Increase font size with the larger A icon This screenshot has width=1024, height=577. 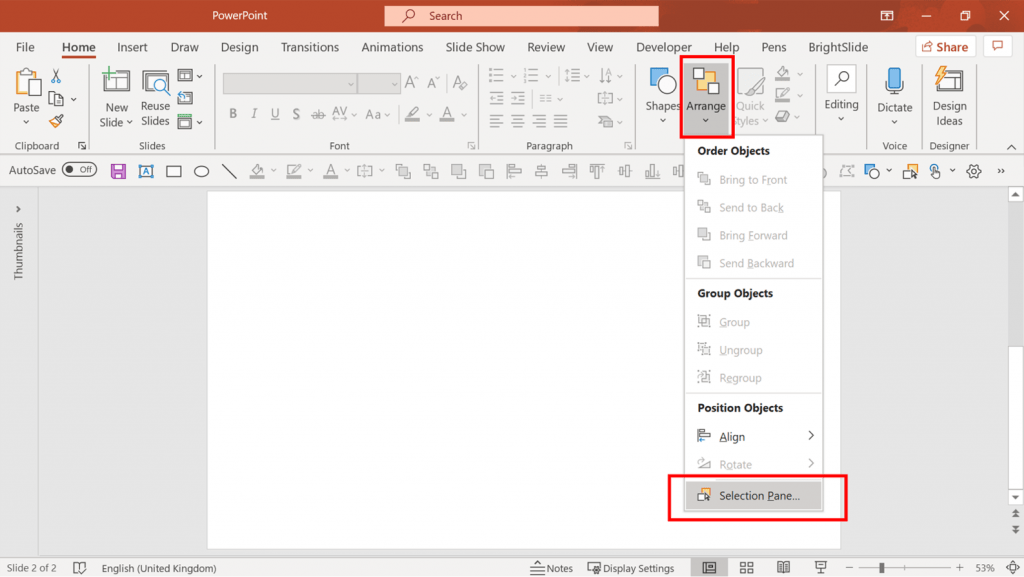pos(411,82)
